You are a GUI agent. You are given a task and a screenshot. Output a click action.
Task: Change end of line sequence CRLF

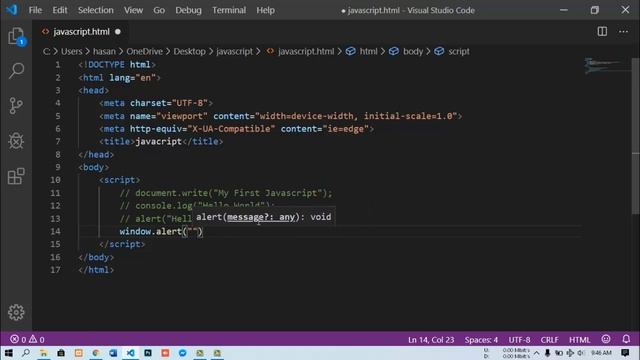pos(549,340)
